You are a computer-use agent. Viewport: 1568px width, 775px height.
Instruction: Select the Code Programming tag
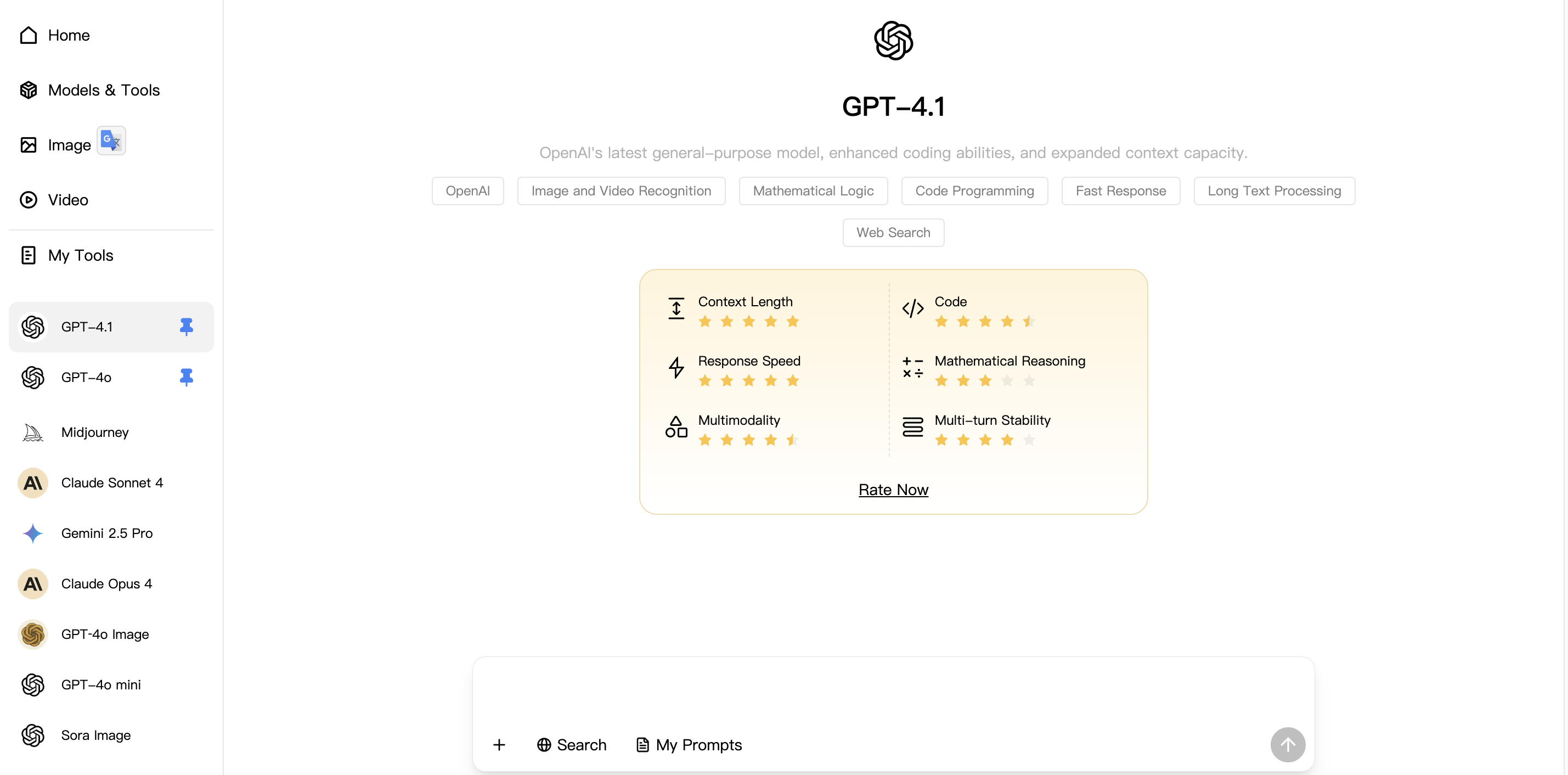point(974,190)
